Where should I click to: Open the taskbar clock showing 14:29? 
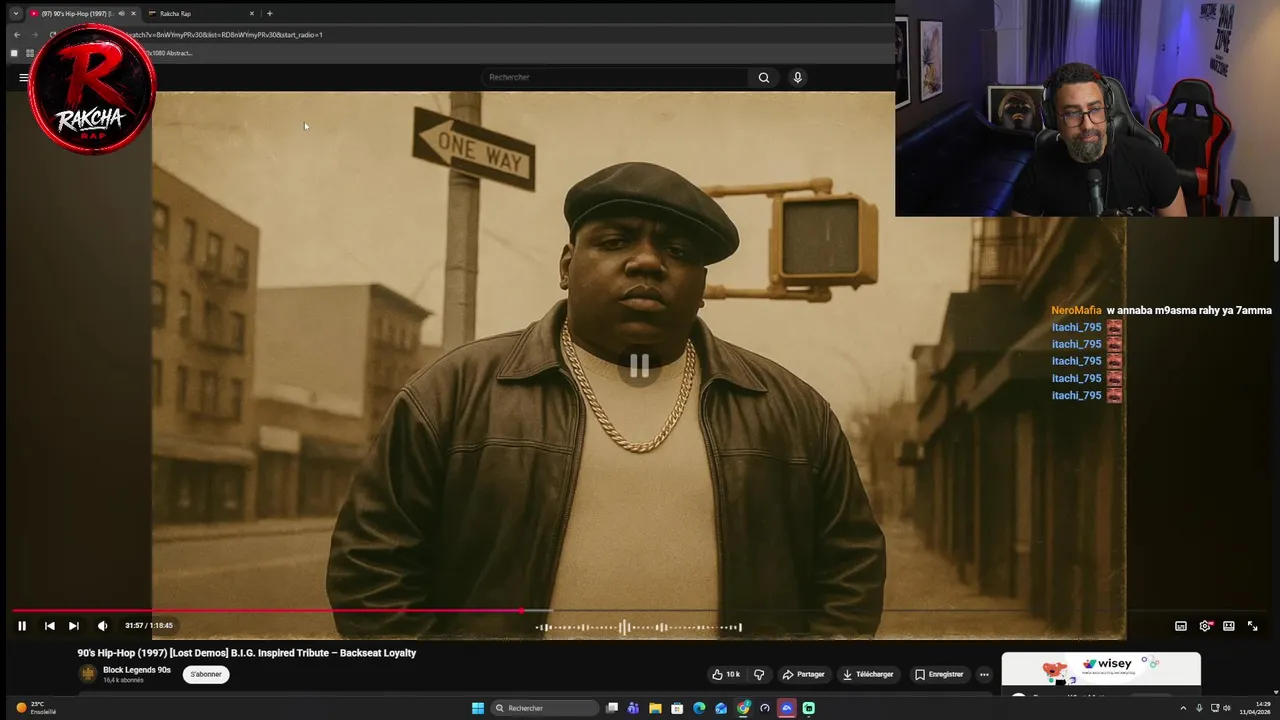pos(1254,708)
